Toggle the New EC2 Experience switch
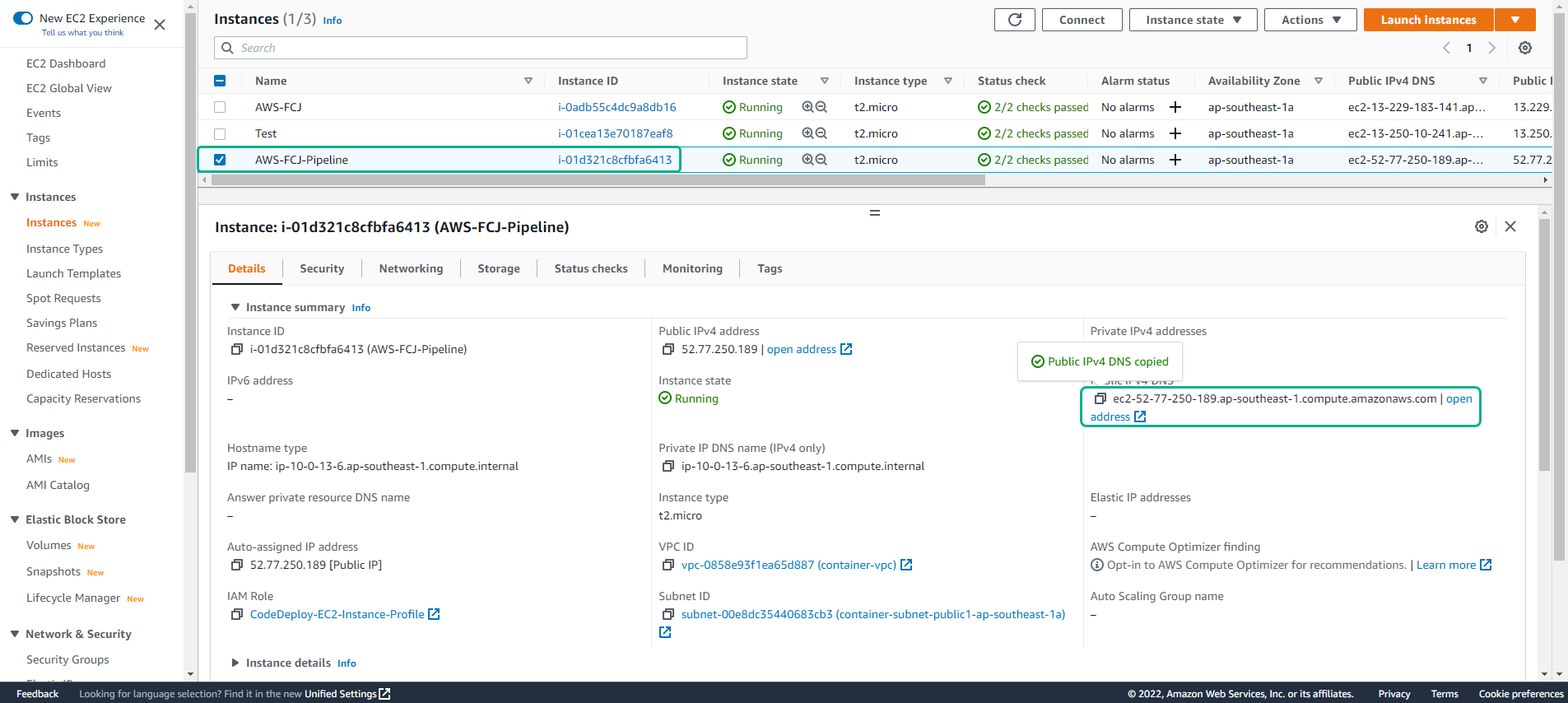This screenshot has height=703, width=1568. click(x=23, y=18)
